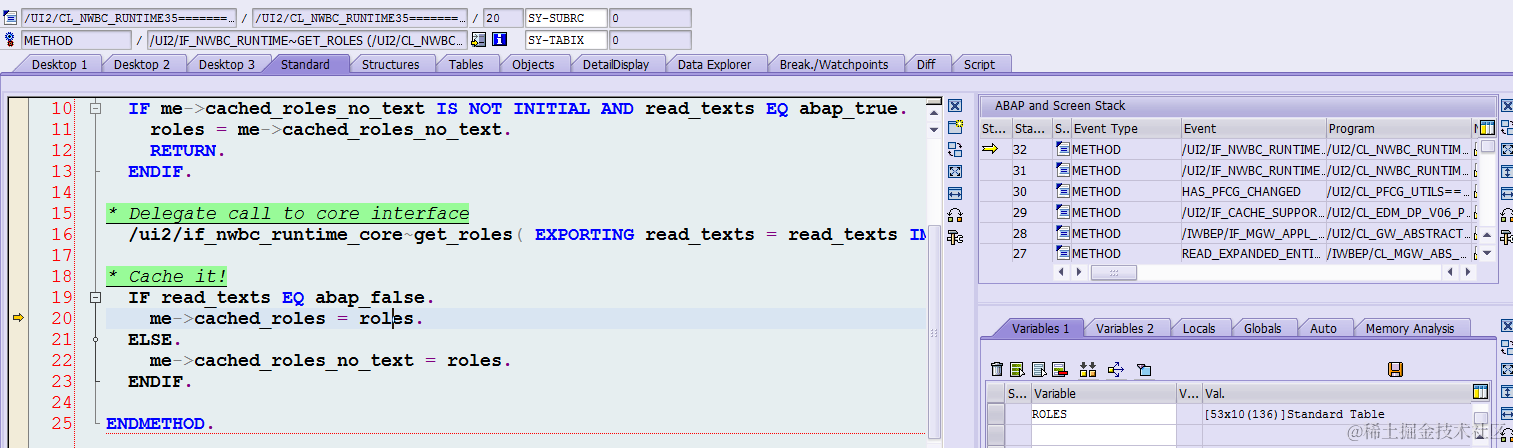Open the Script tab
The width and height of the screenshot is (1513, 448).
pyautogui.click(x=979, y=64)
